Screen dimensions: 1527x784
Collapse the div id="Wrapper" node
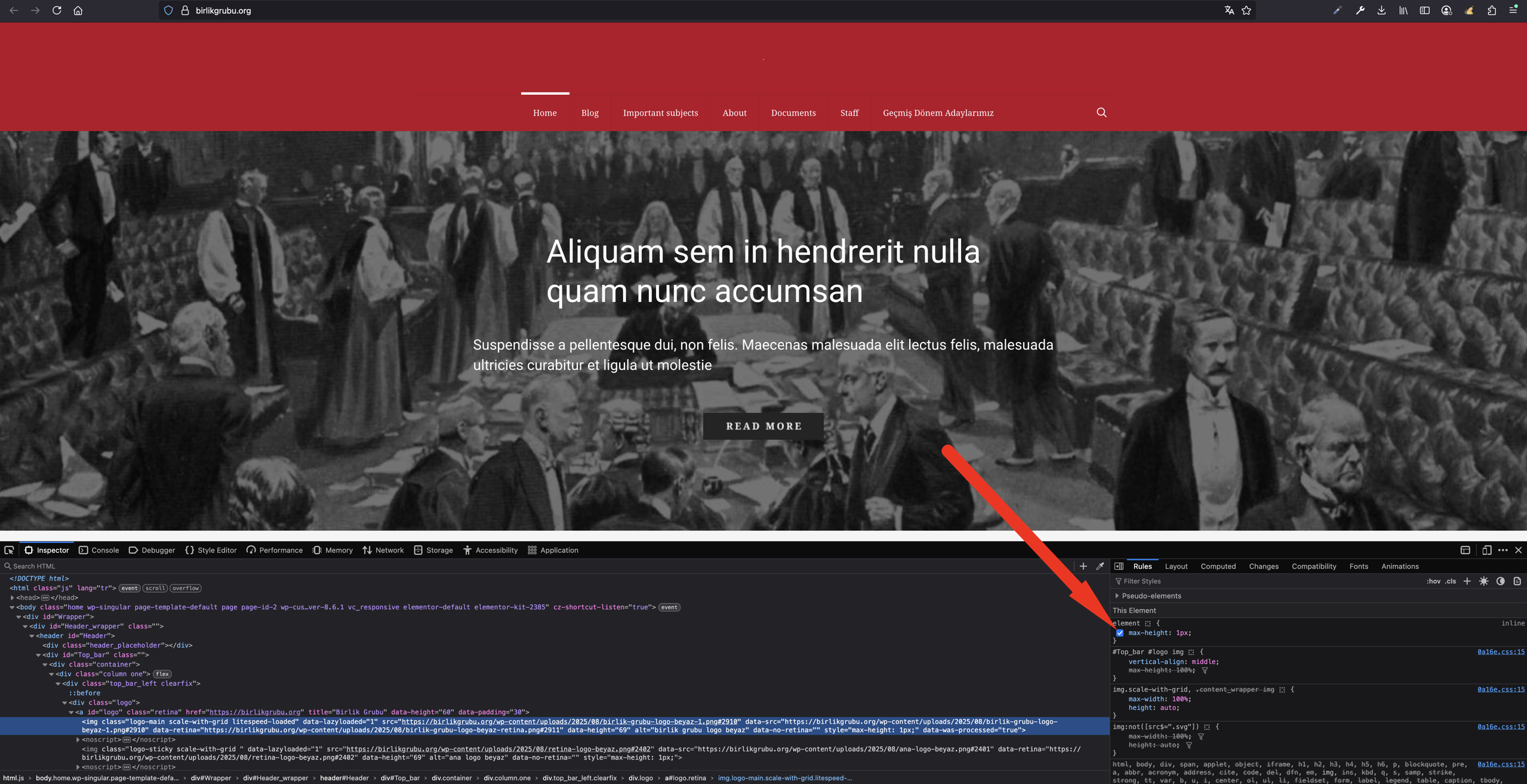coord(19,616)
